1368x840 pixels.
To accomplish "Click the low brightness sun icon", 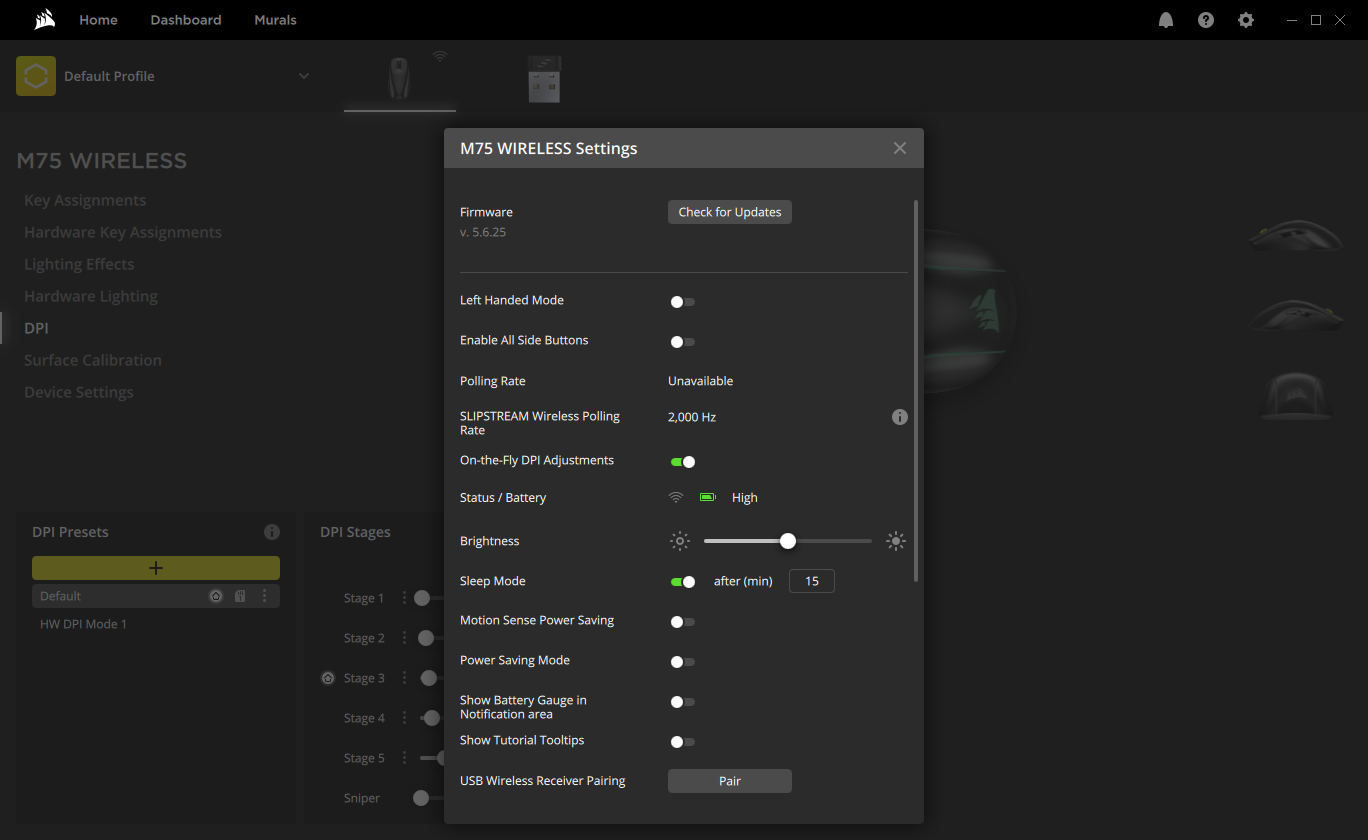I will pos(680,541).
